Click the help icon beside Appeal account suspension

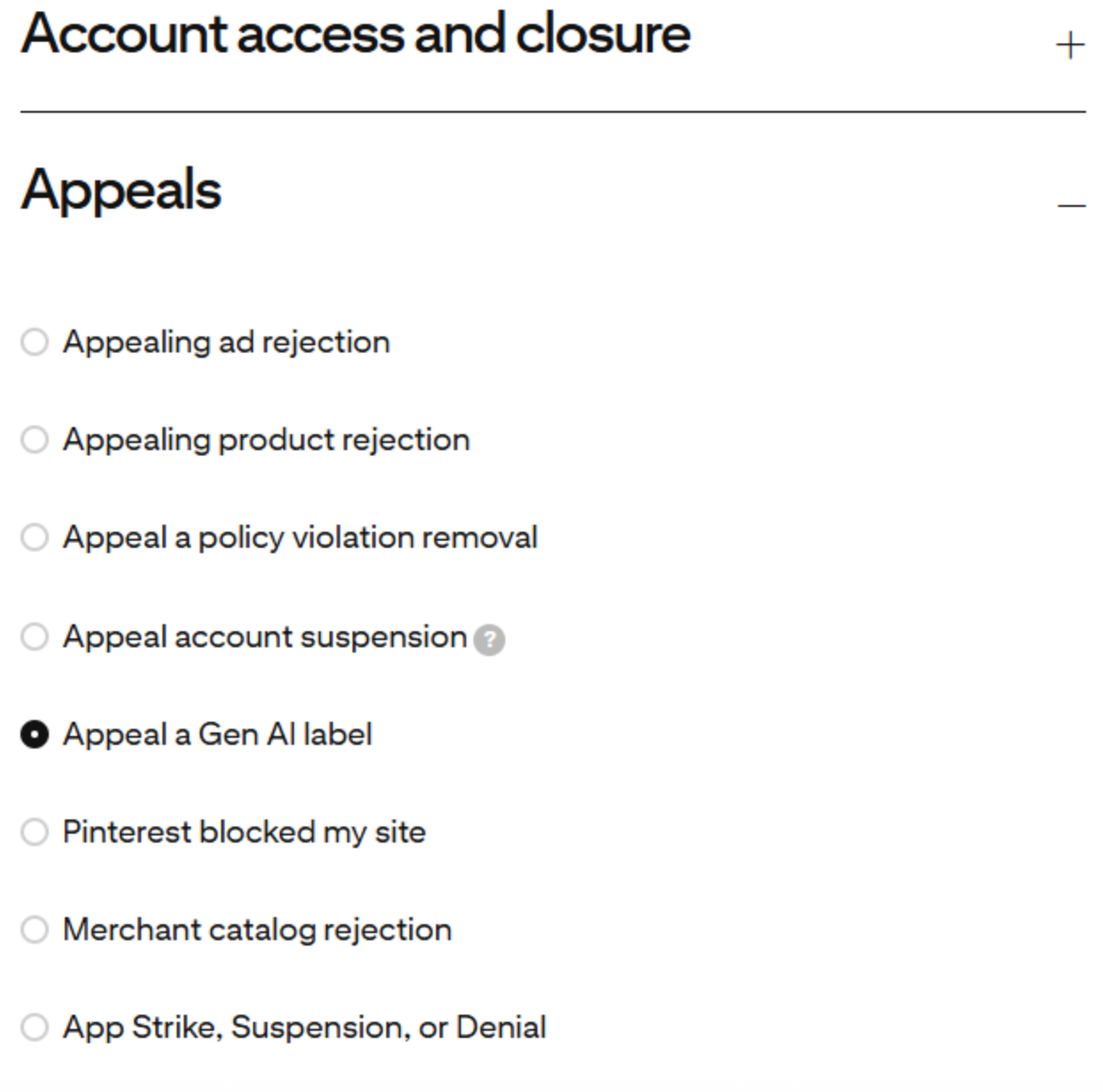click(489, 639)
